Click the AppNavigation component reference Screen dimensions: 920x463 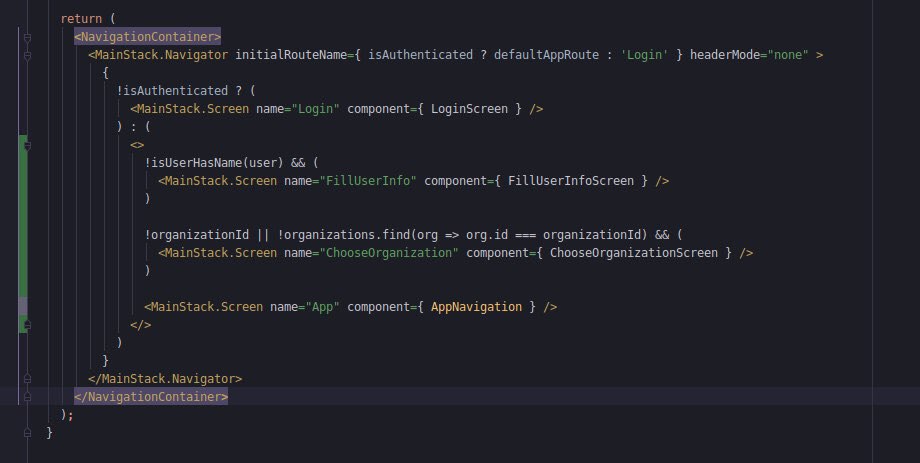tap(476, 307)
